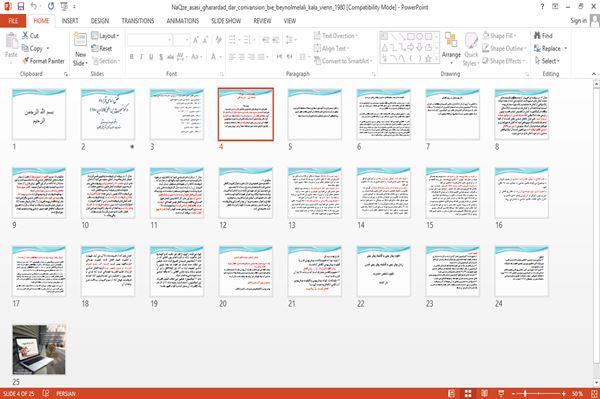
Task: Toggle Align Left paragraph button
Action: (x=232, y=57)
